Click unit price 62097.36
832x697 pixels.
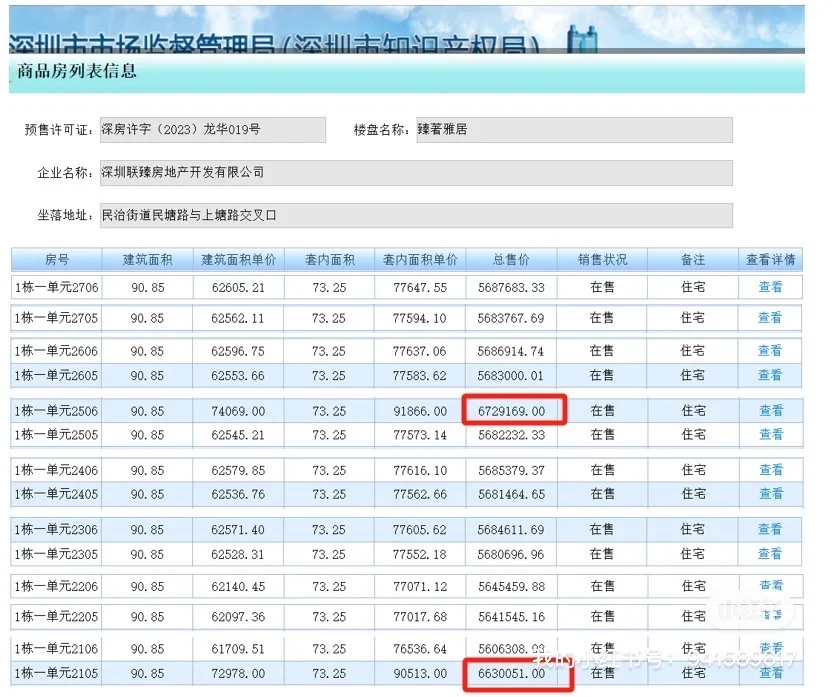pyautogui.click(x=238, y=617)
